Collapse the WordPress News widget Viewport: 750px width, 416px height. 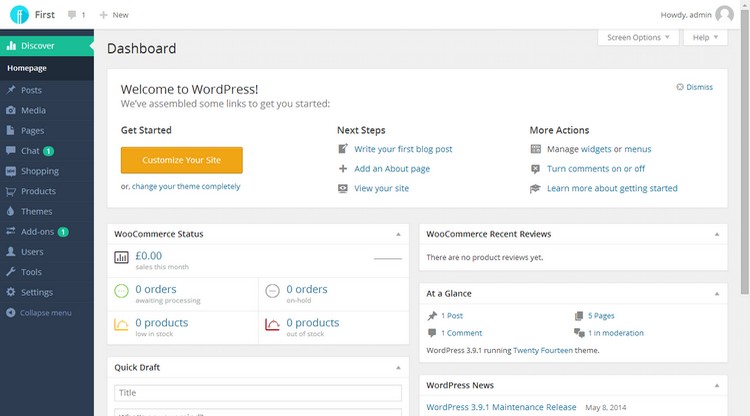[x=717, y=386]
